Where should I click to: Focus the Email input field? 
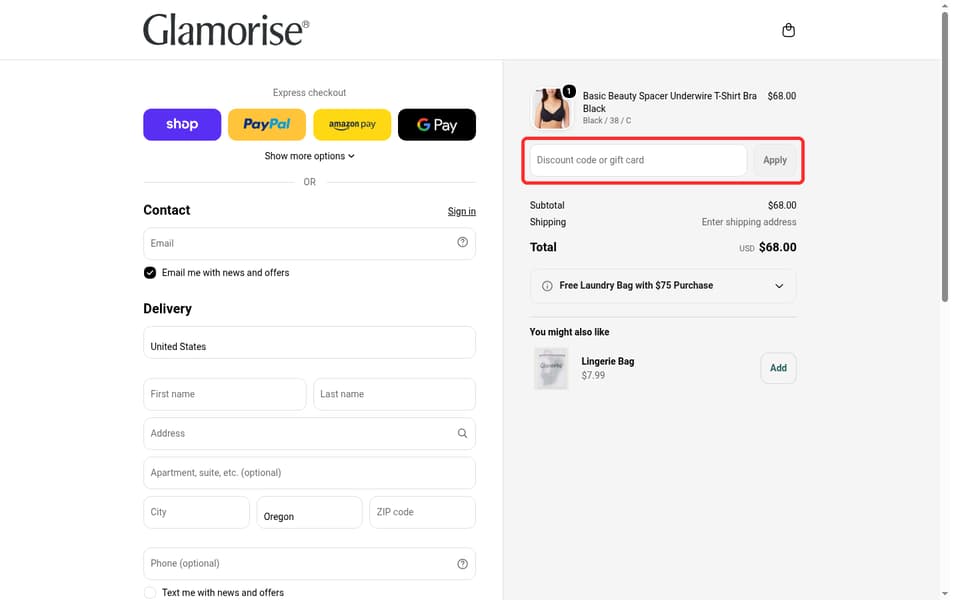(x=309, y=243)
